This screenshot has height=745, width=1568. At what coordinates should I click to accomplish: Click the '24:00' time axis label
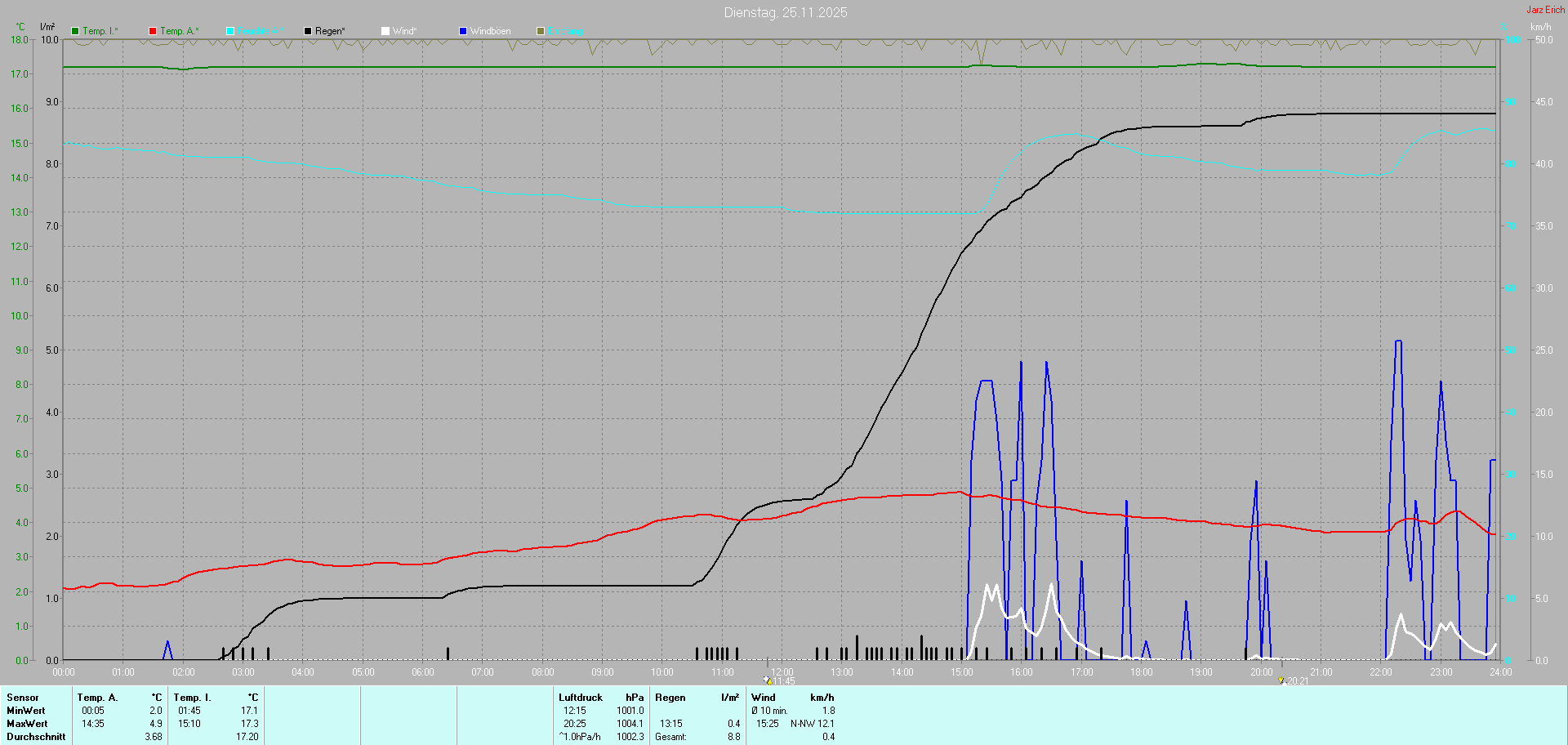(x=1501, y=672)
